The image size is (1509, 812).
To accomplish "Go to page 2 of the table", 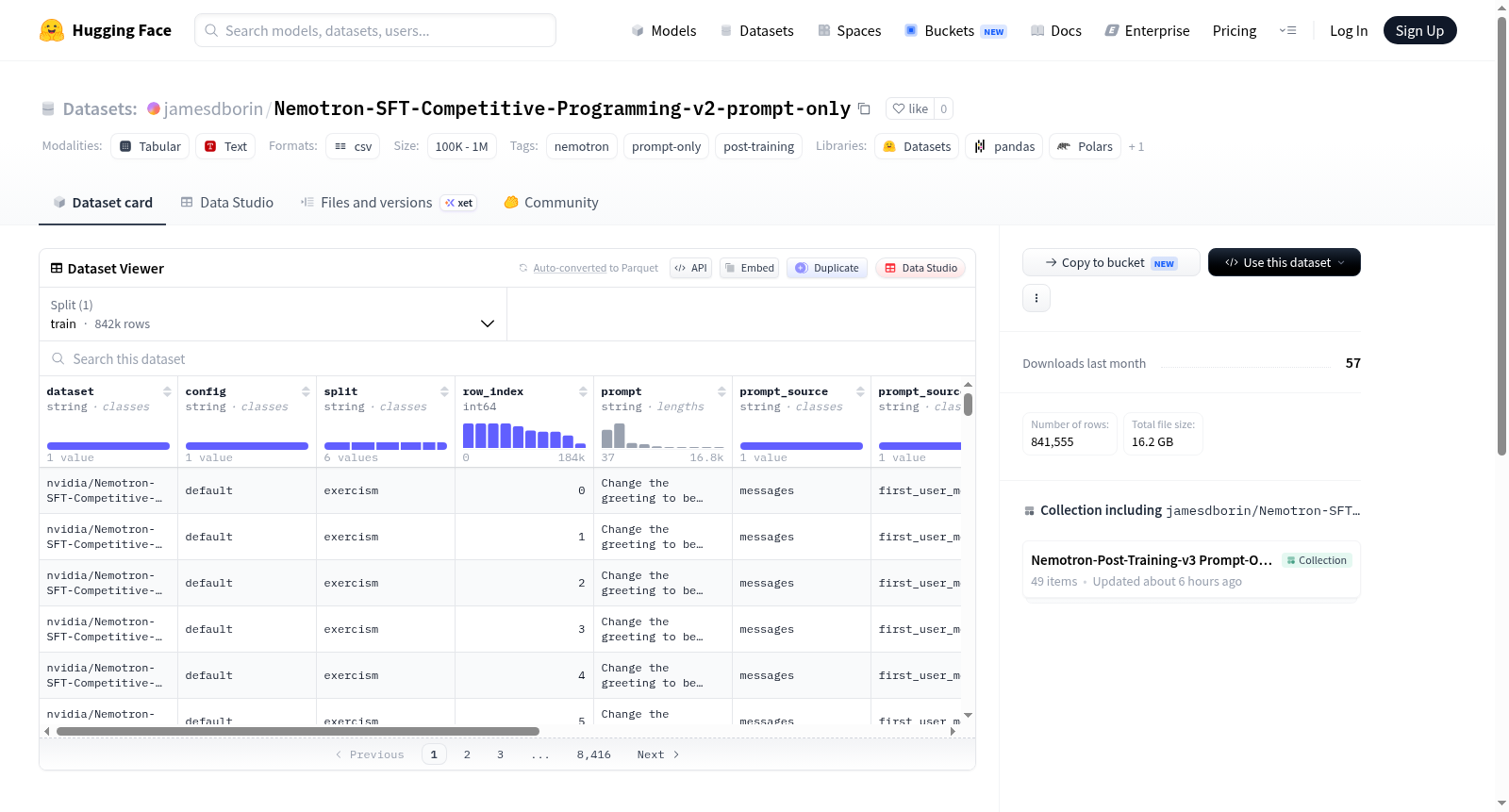I will coord(467,754).
